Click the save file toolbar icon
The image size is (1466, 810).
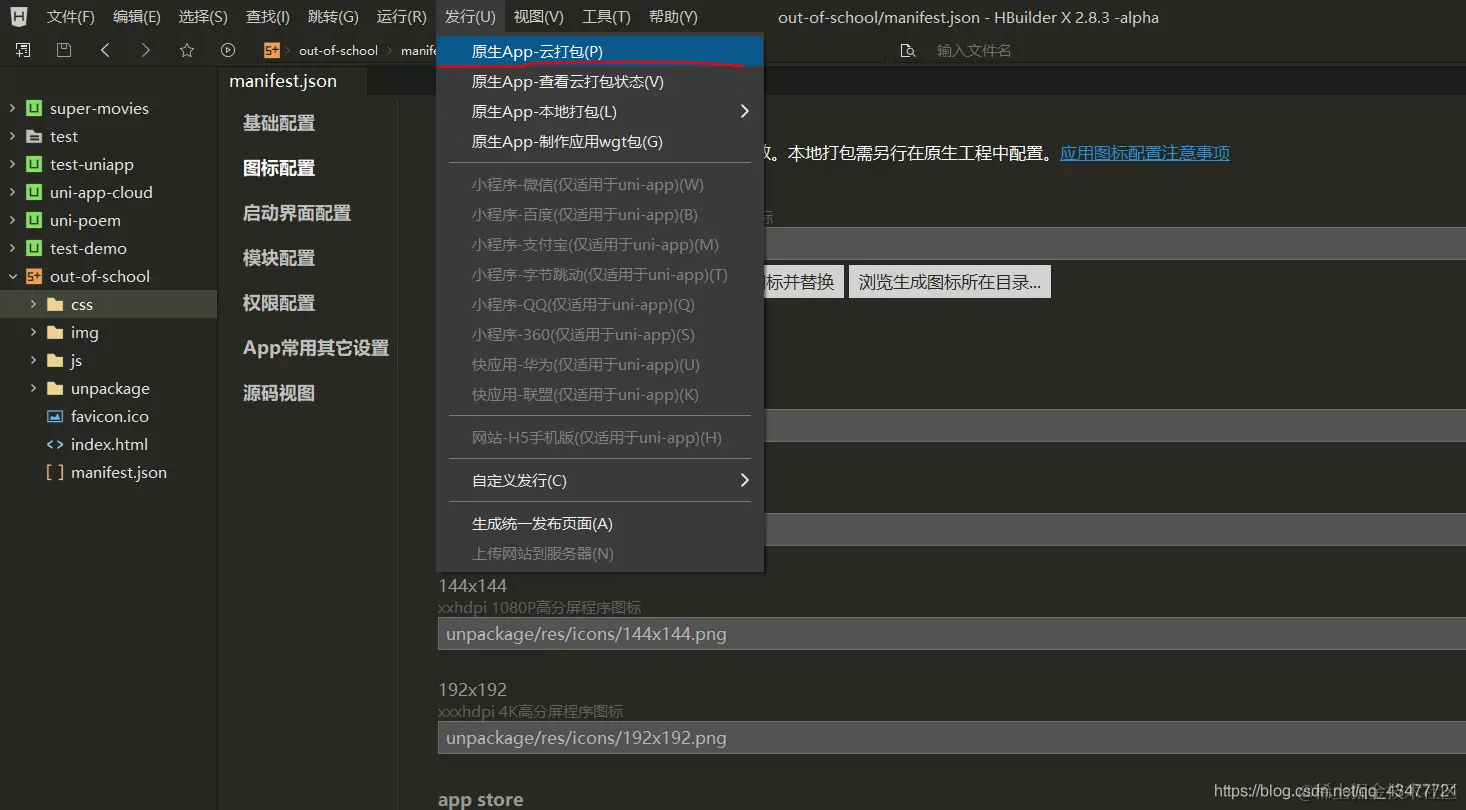pos(64,50)
